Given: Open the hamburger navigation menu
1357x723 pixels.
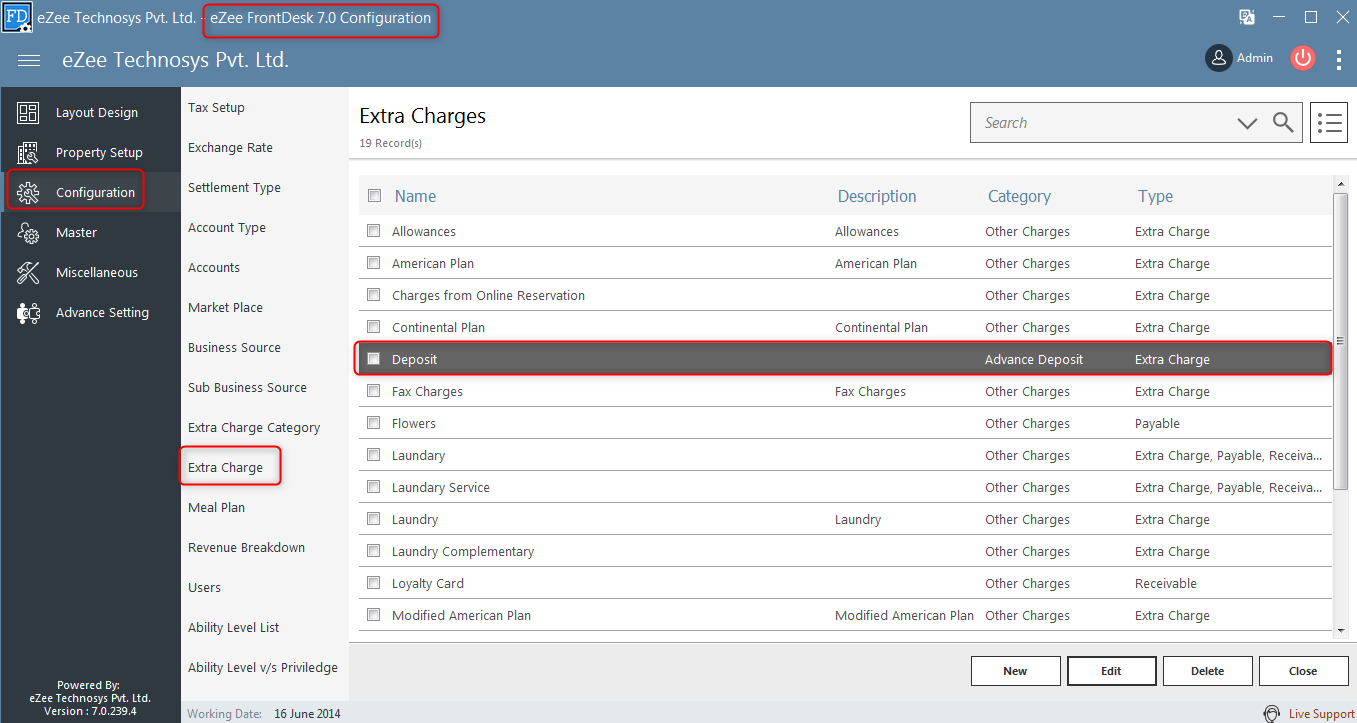Looking at the screenshot, I should pyautogui.click(x=29, y=60).
